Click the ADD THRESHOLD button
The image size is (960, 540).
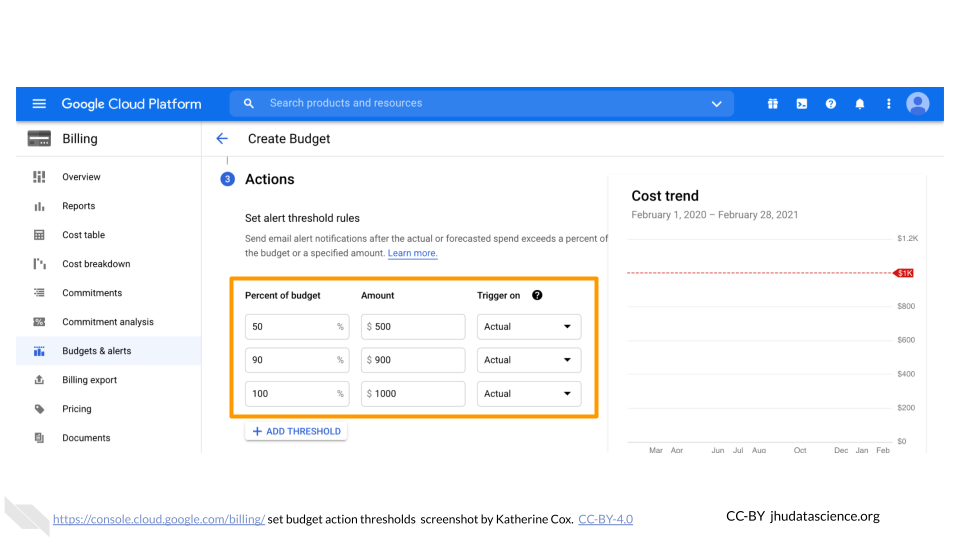(296, 432)
